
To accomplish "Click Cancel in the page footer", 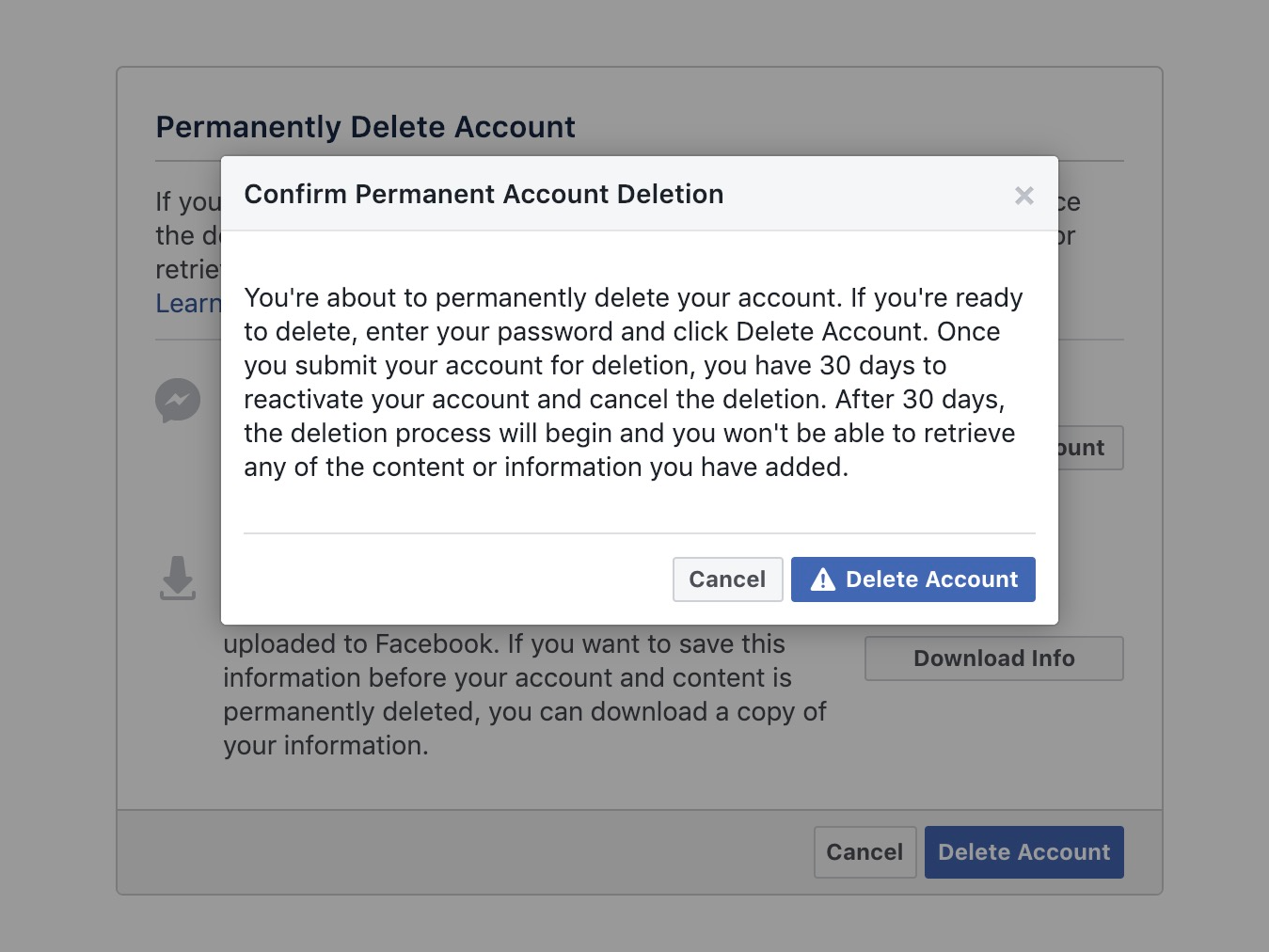I will pyautogui.click(x=865, y=852).
